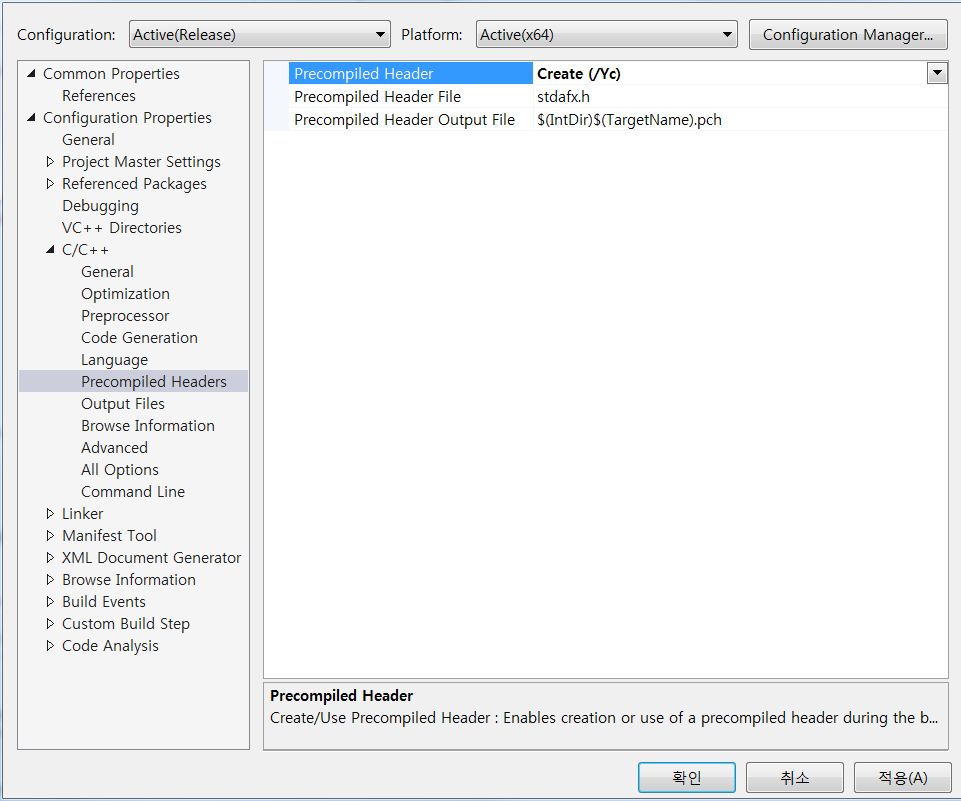Collapse the Configuration Properties node arrow
Image resolution: width=961 pixels, height=801 pixels.
click(31, 118)
